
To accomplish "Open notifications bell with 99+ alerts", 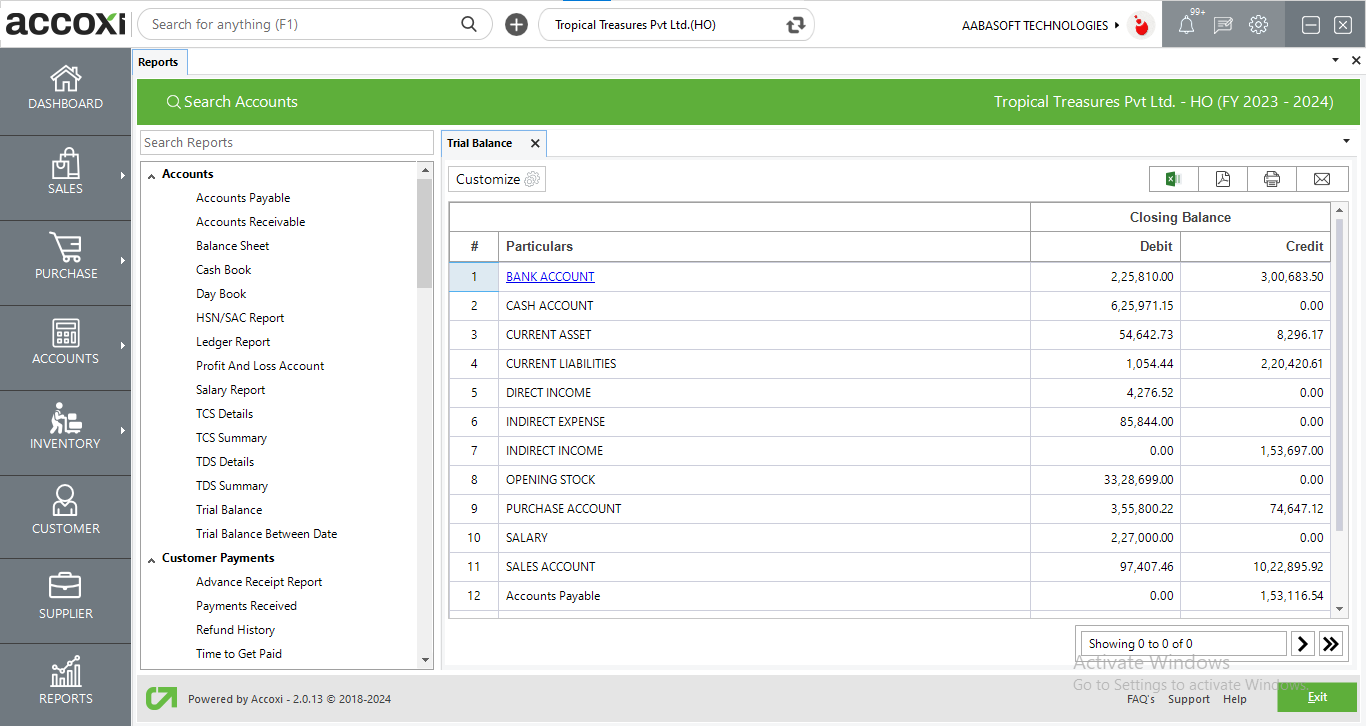I will tap(1186, 24).
